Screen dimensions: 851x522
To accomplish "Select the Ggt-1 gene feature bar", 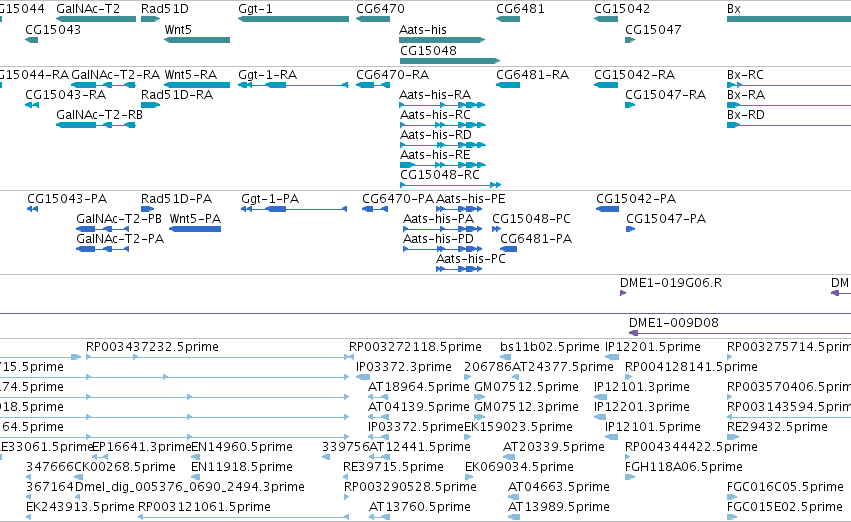I will [293, 19].
